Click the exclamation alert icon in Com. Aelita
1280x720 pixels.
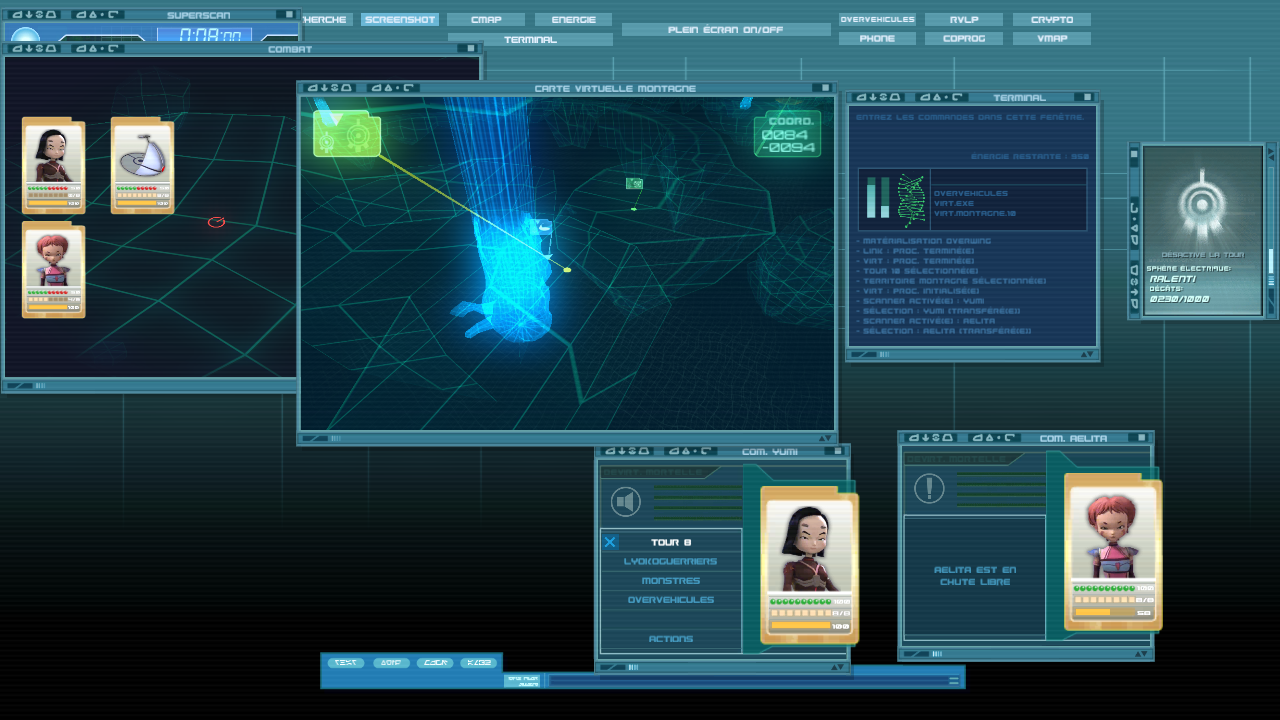[930, 489]
